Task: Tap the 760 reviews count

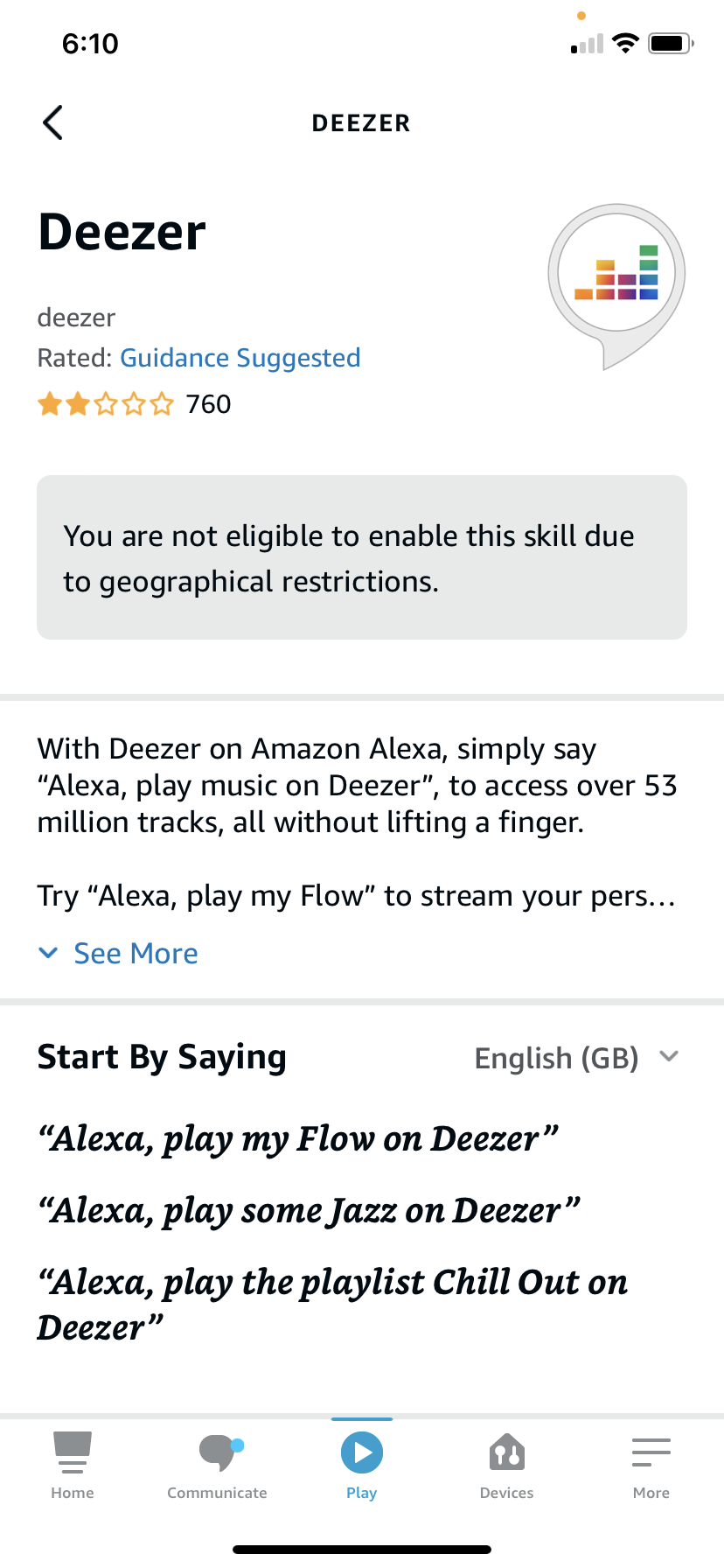Action: 208,404
